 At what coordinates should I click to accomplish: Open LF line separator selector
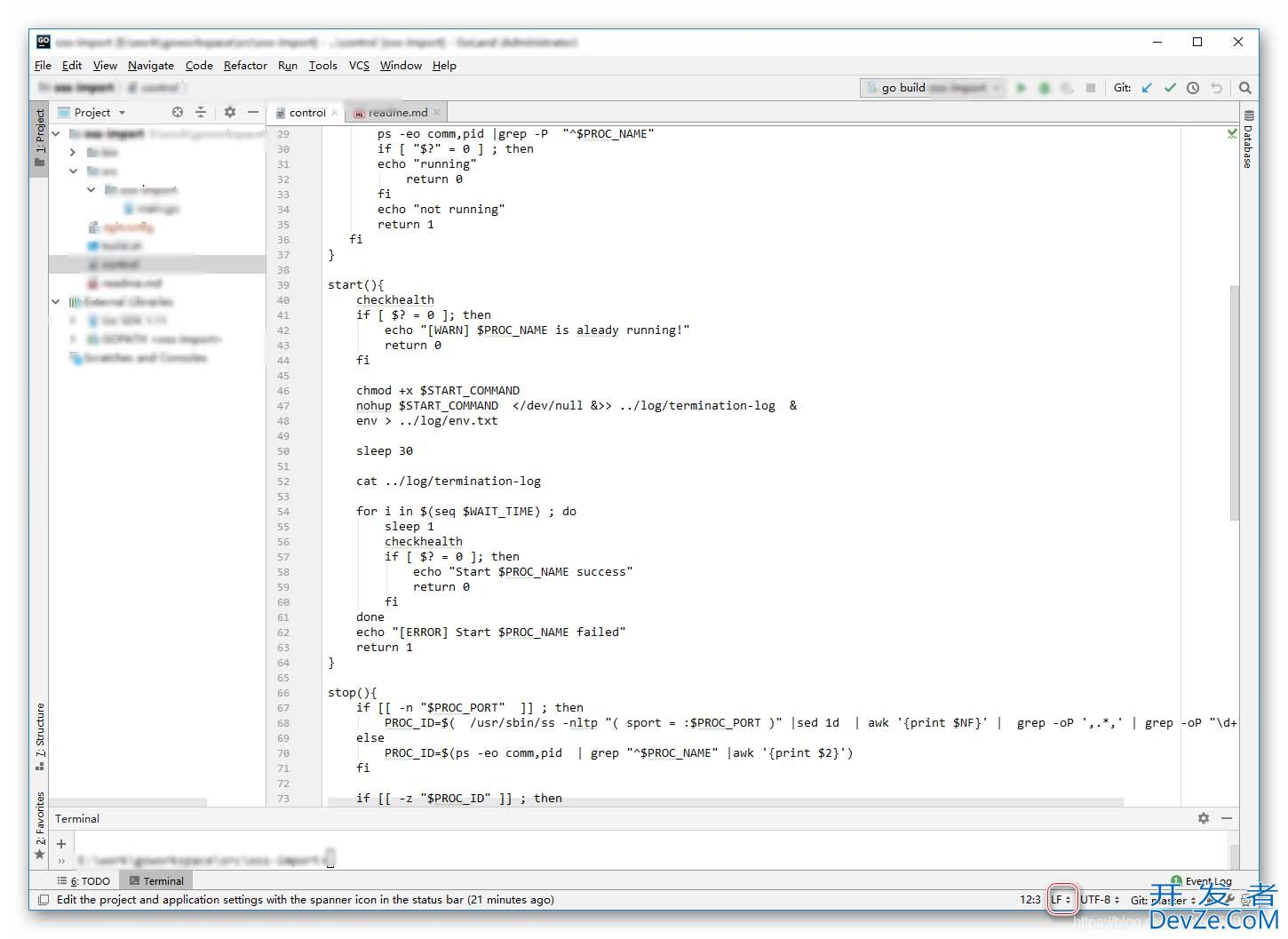(1061, 900)
